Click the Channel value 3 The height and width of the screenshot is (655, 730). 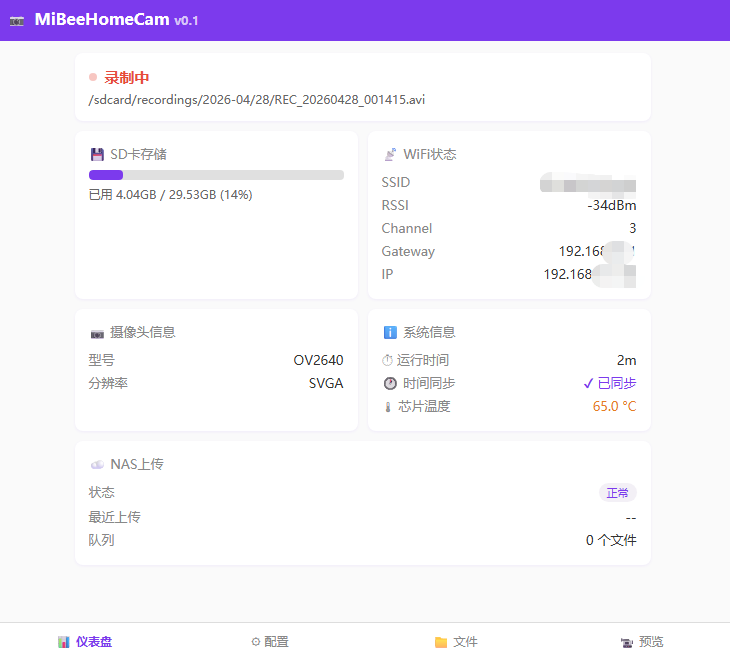point(633,228)
